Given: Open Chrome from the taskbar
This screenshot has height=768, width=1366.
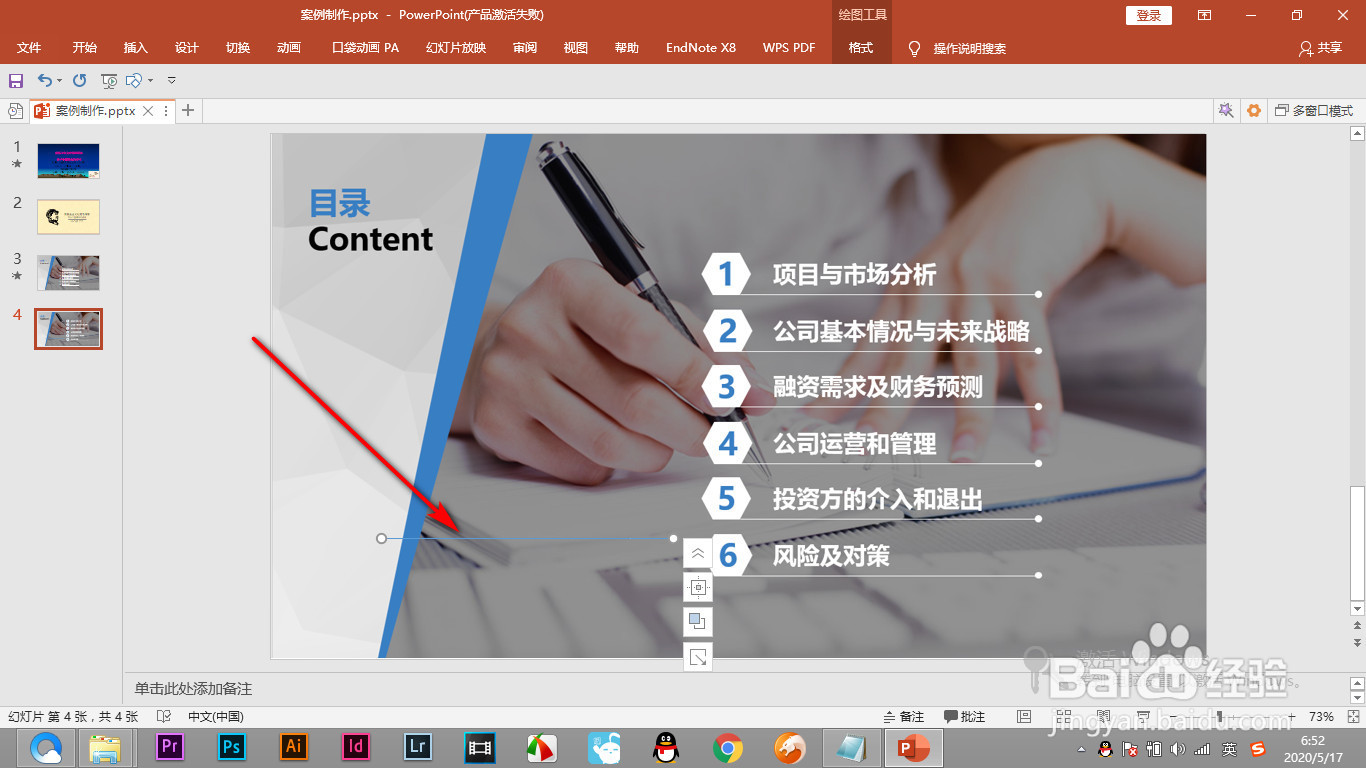Looking at the screenshot, I should (728, 747).
